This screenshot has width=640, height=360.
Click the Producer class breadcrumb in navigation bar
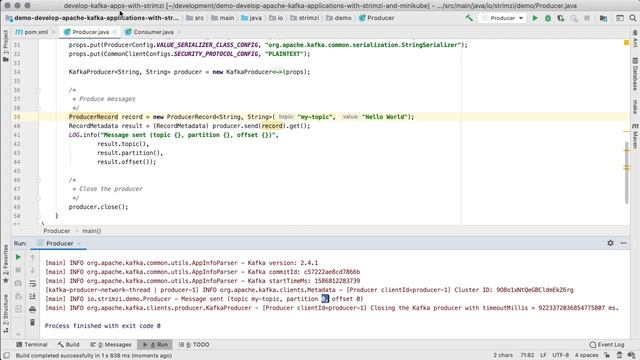(376, 18)
